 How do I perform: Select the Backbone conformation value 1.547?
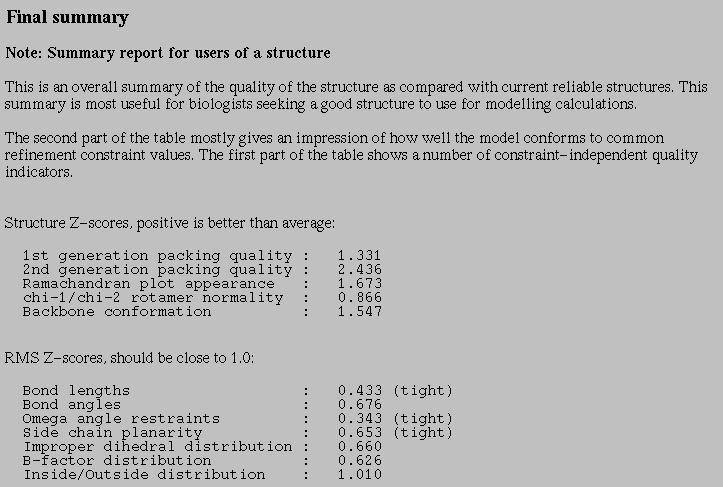coord(360,312)
